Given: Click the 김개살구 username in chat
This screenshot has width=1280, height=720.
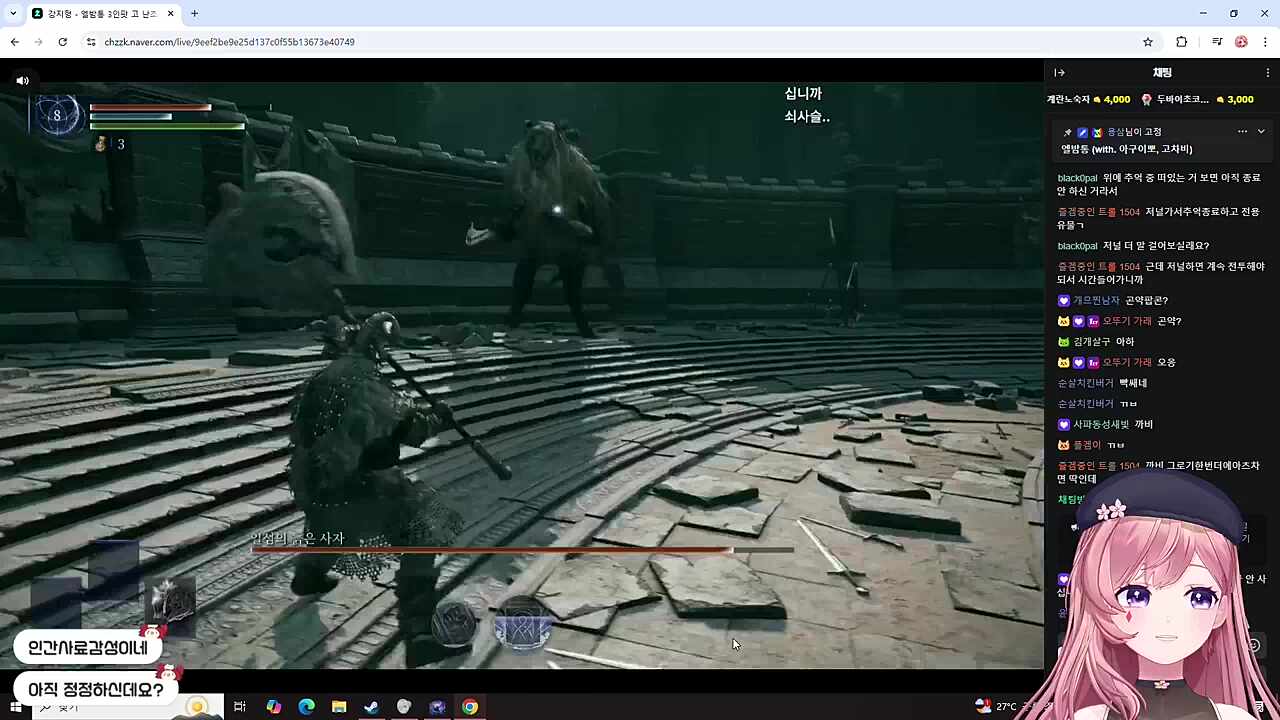Looking at the screenshot, I should pos(1090,341).
